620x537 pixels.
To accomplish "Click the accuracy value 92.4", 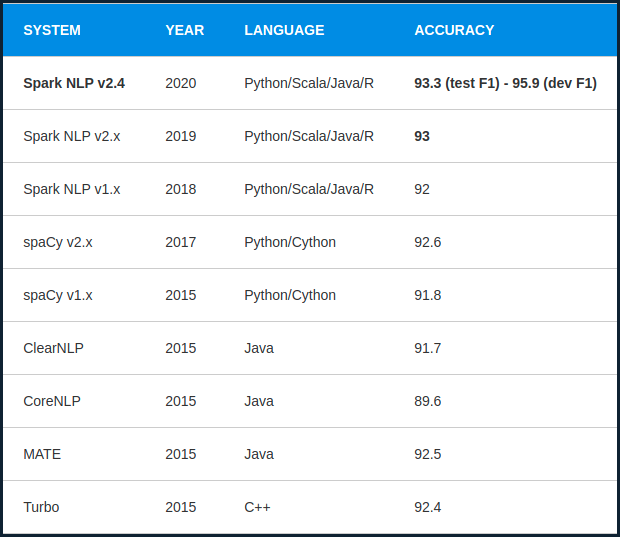I will tap(427, 507).
